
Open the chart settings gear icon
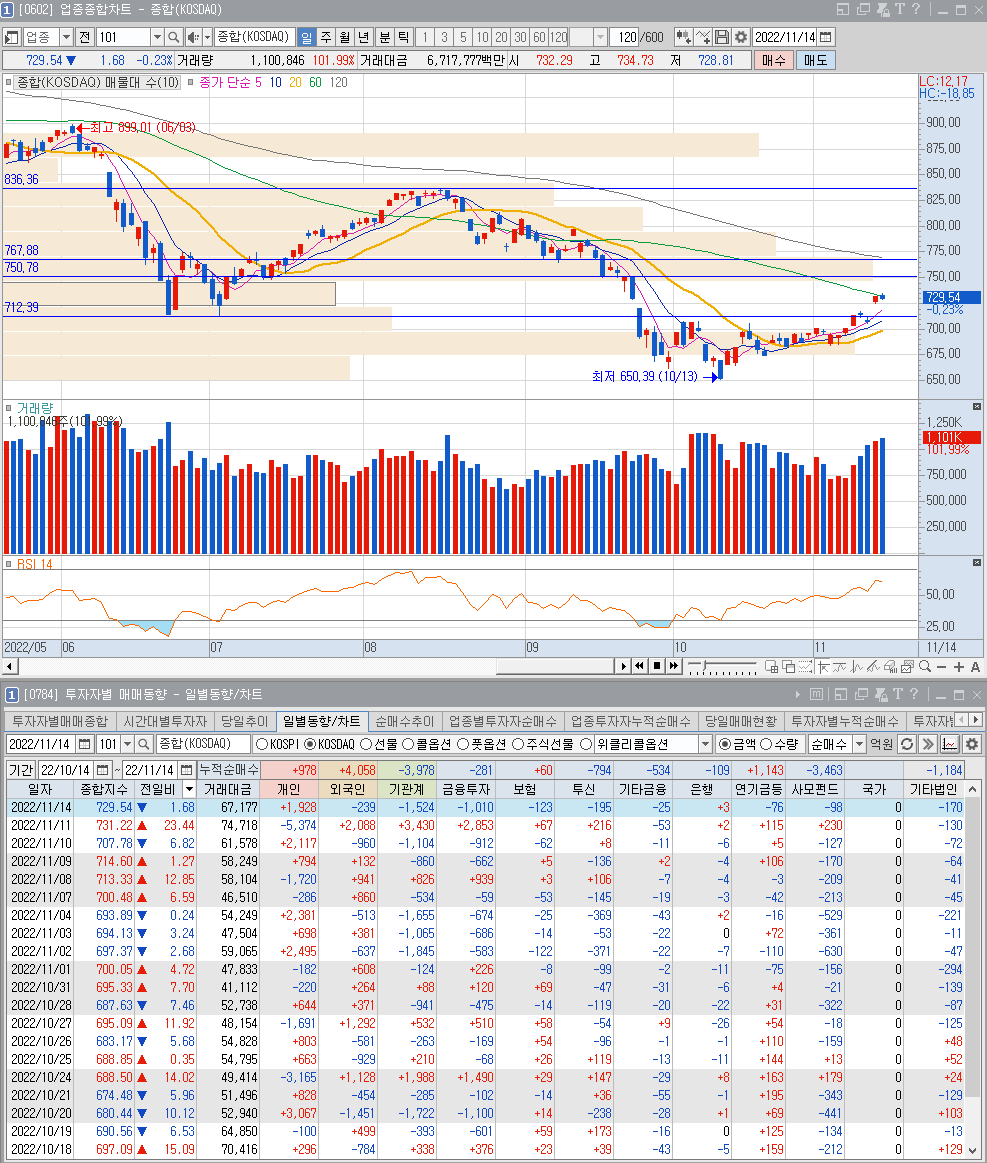[x=741, y=37]
